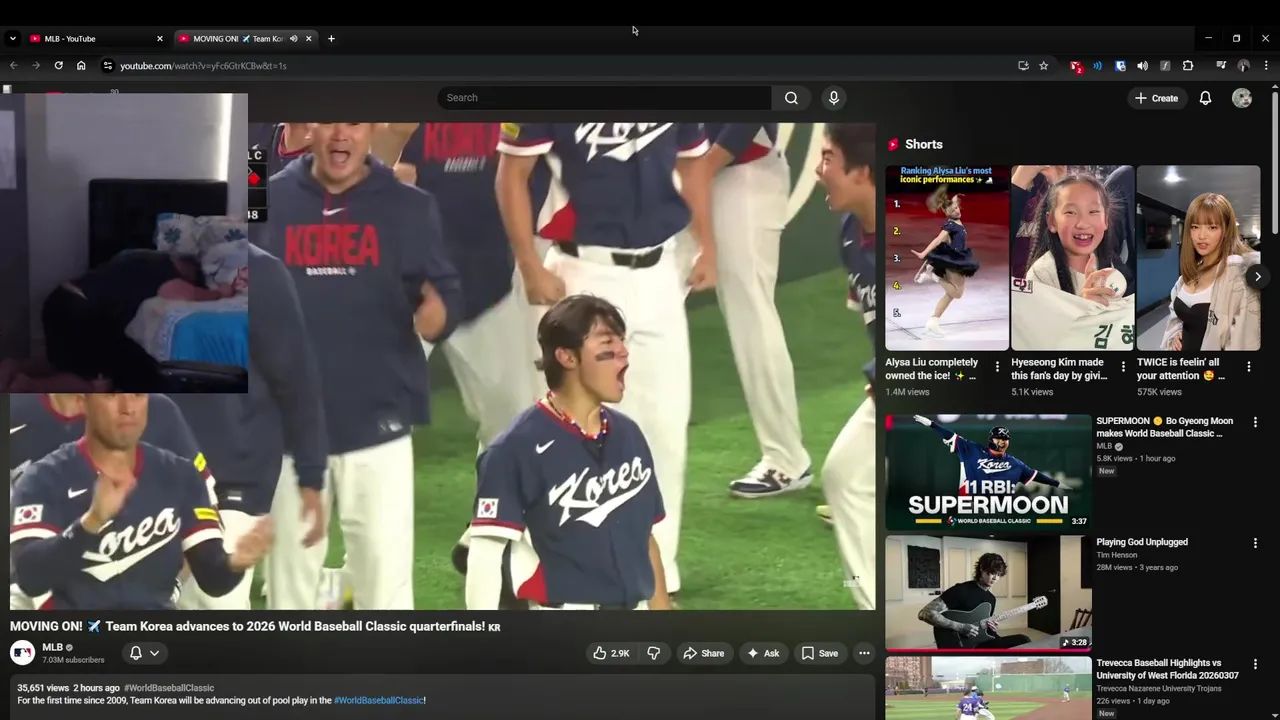Go back with browser back arrow
Screen dimensions: 1280x720
pos(14,66)
